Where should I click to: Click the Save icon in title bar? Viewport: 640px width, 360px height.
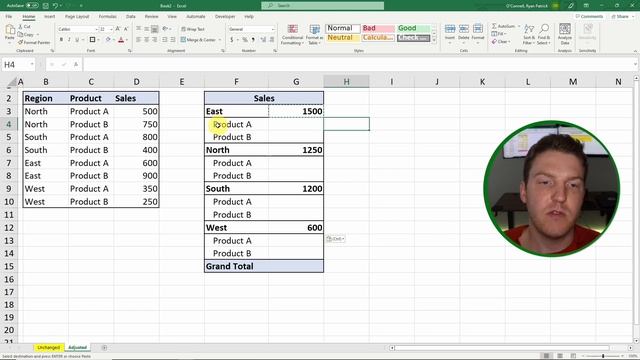[45, 6]
